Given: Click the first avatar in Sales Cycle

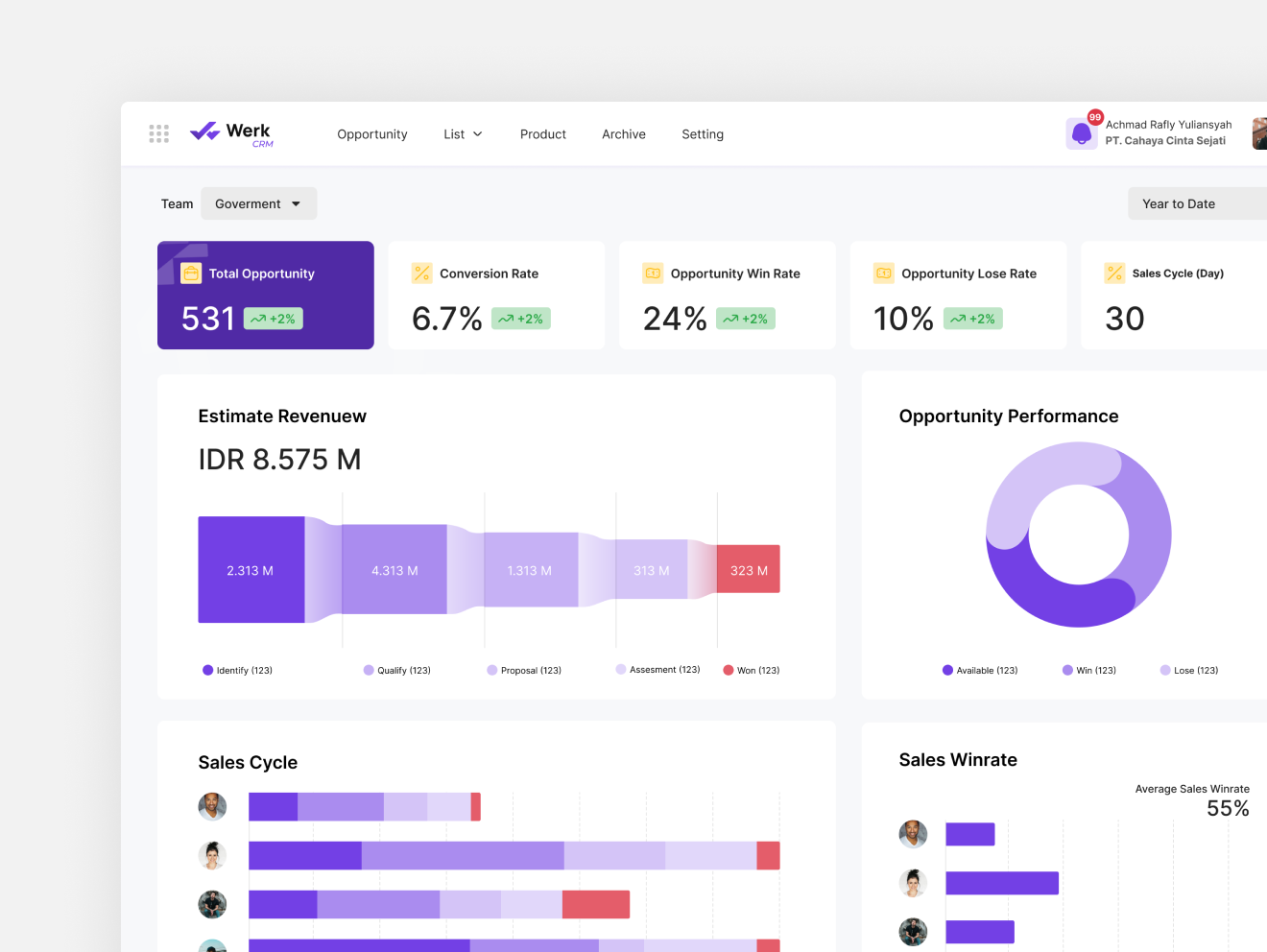Looking at the screenshot, I should pos(212,807).
